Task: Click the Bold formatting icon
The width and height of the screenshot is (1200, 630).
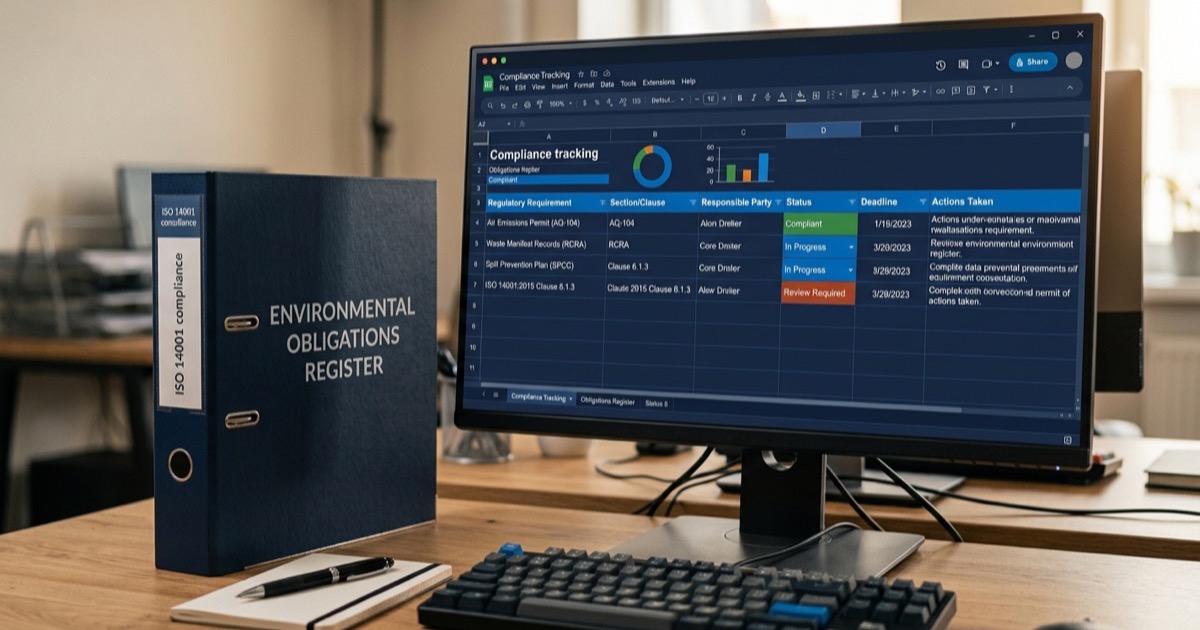Action: click(740, 98)
